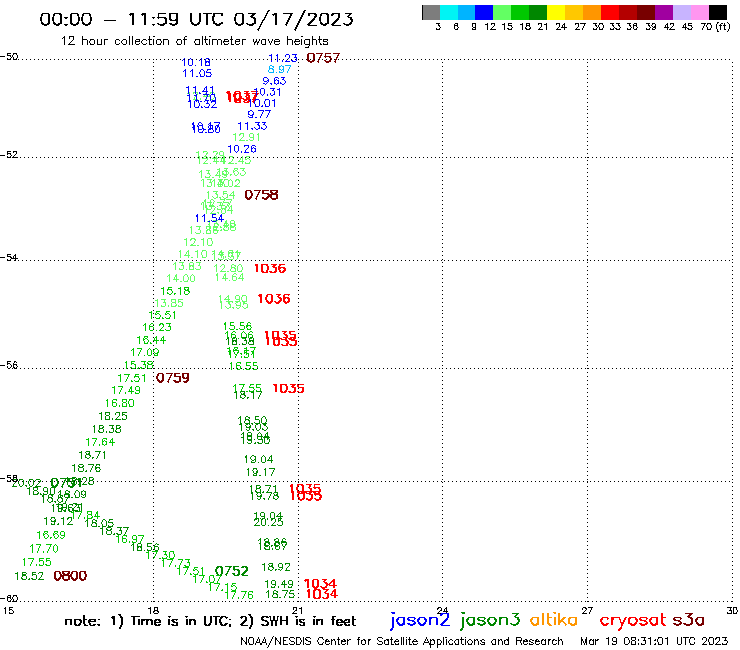This screenshot has height=650, width=740.
Task: Click the wave height value 19.49
Action: 279,584
